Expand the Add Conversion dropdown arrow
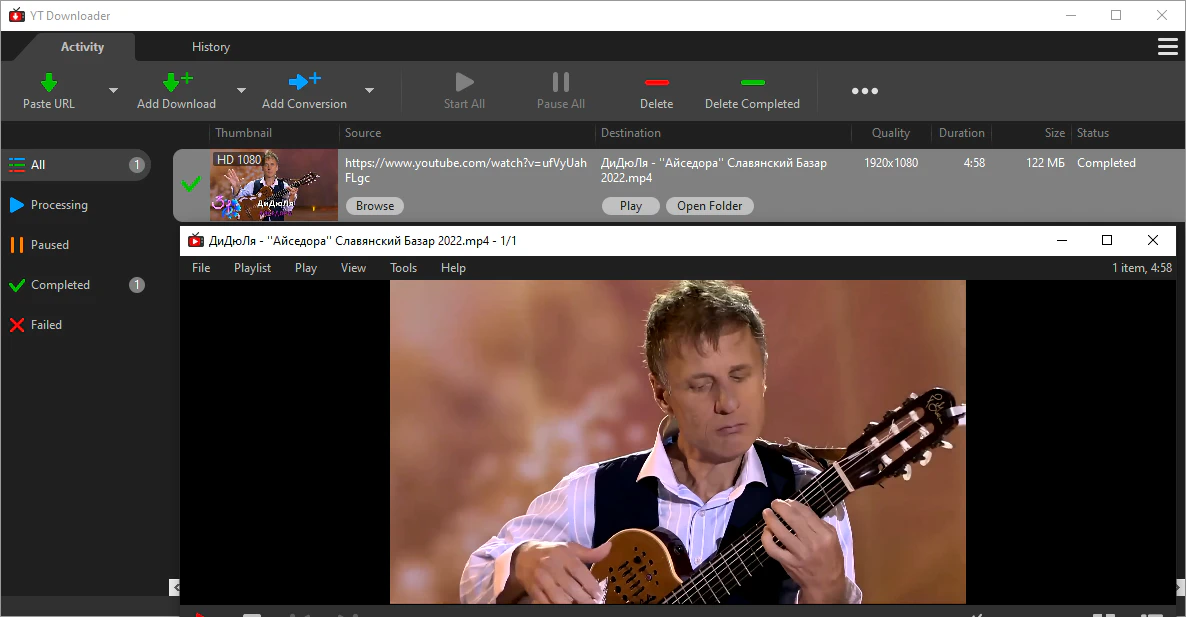This screenshot has width=1186, height=617. click(369, 91)
